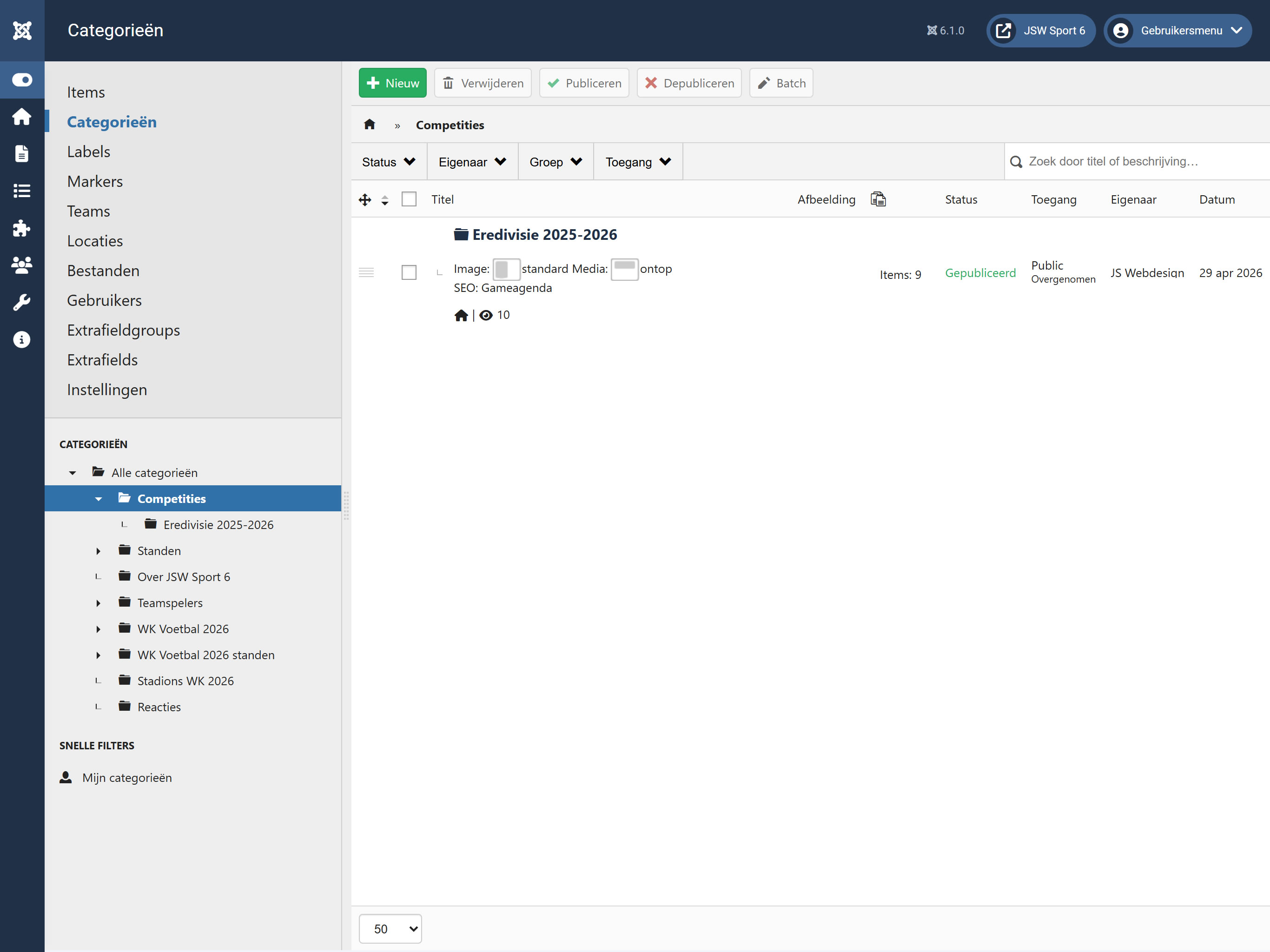Click the breadcrumb home icon

369,125
